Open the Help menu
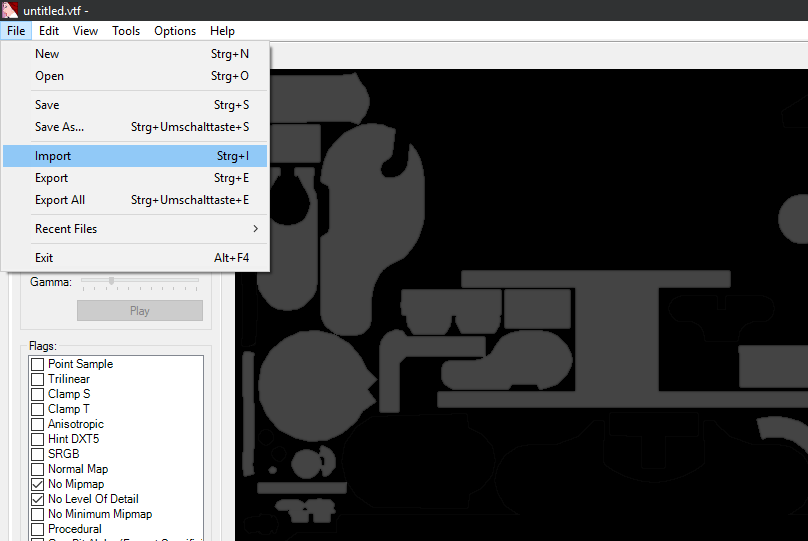808x541 pixels. point(222,31)
